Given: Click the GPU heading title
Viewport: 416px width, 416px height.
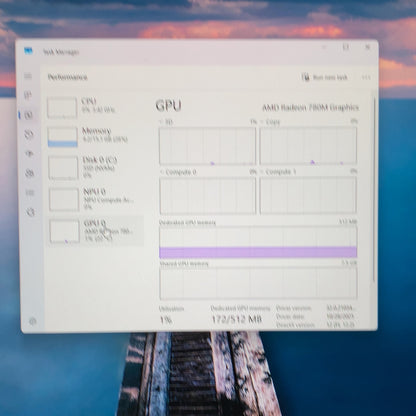Looking at the screenshot, I should (168, 106).
